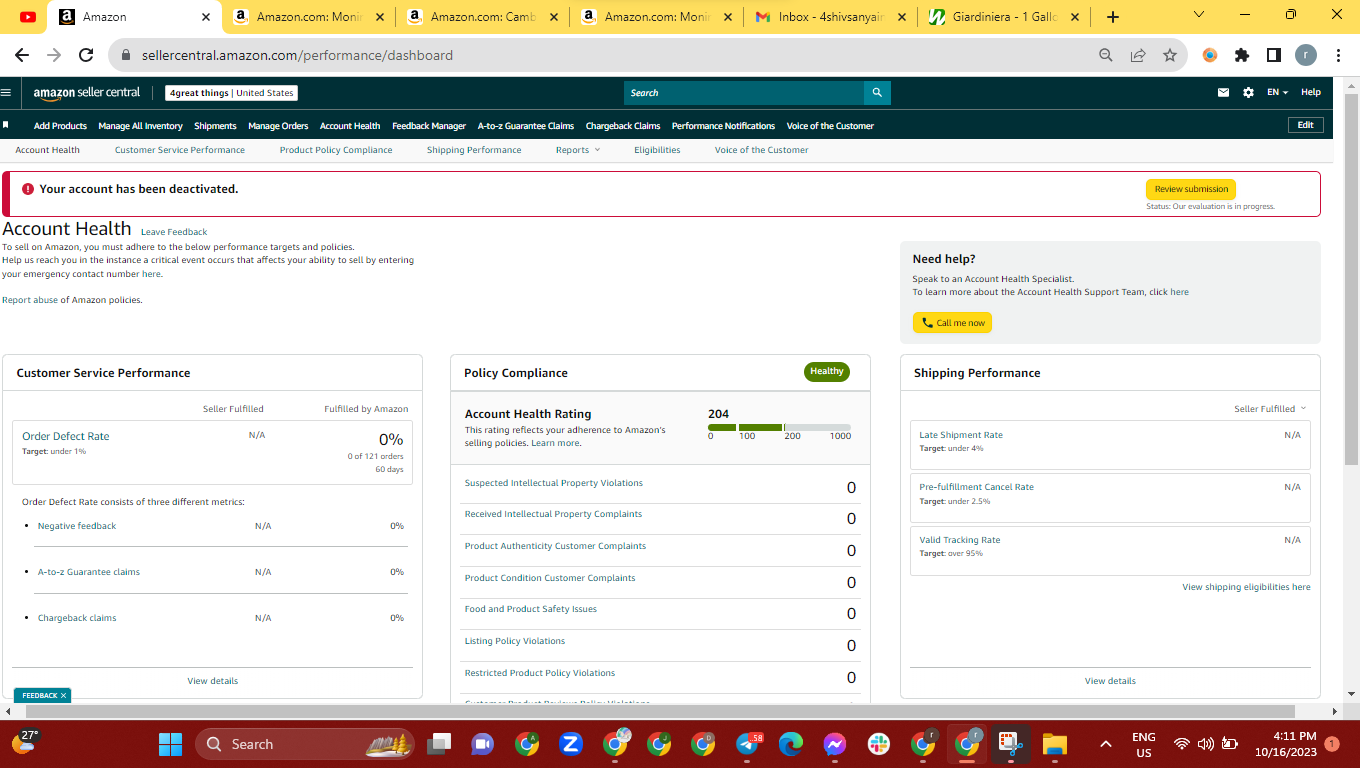
Task: Bookmark this page with the star icon
Action: 1170,55
